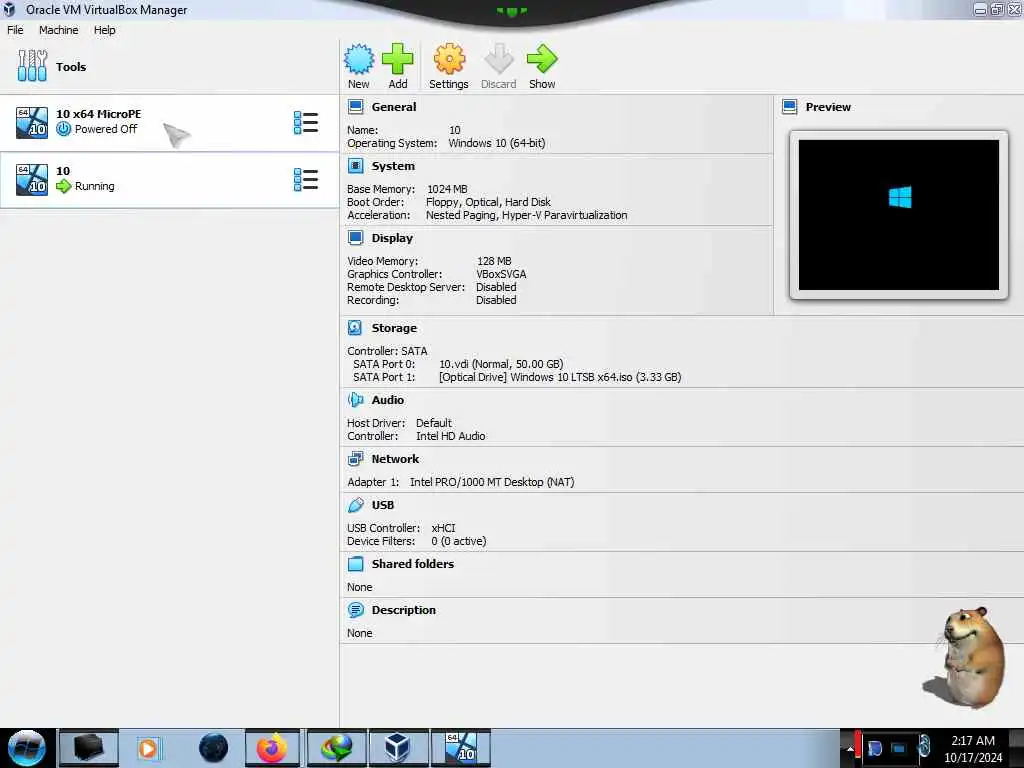The image size is (1024, 768).
Task: Click the Network section icon
Action: click(355, 458)
